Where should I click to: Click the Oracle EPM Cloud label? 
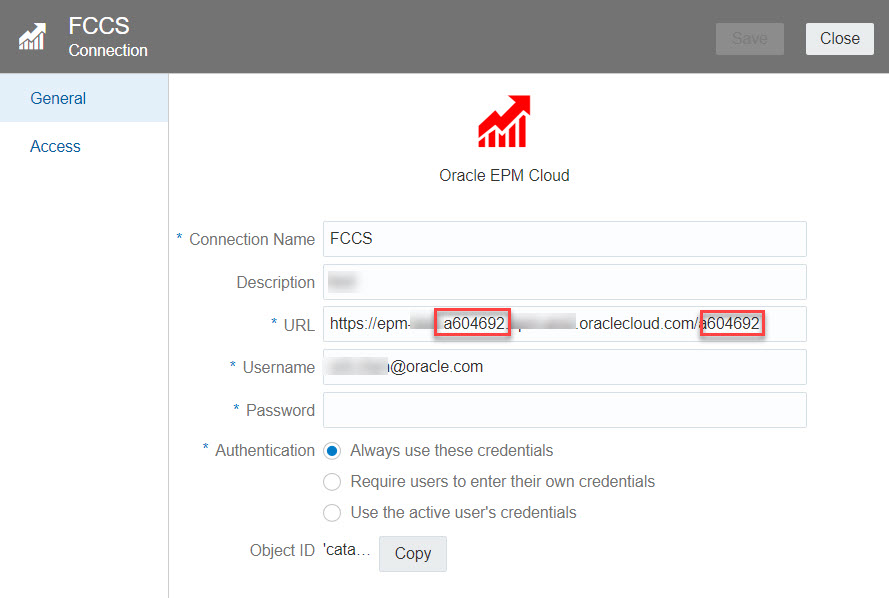pyautogui.click(x=504, y=175)
